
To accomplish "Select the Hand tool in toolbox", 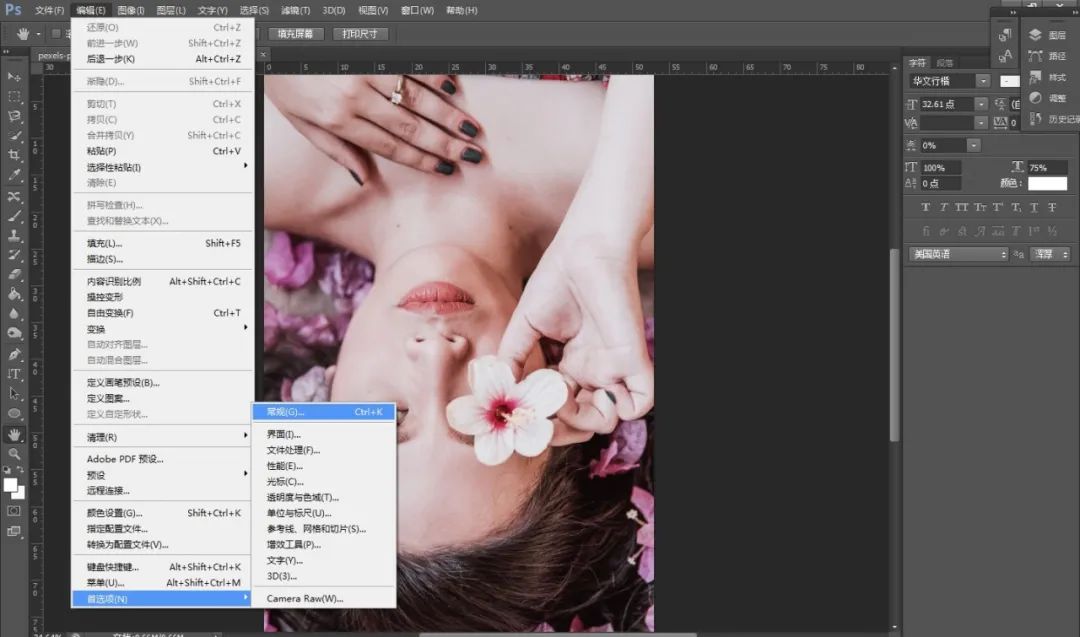I will (14, 435).
